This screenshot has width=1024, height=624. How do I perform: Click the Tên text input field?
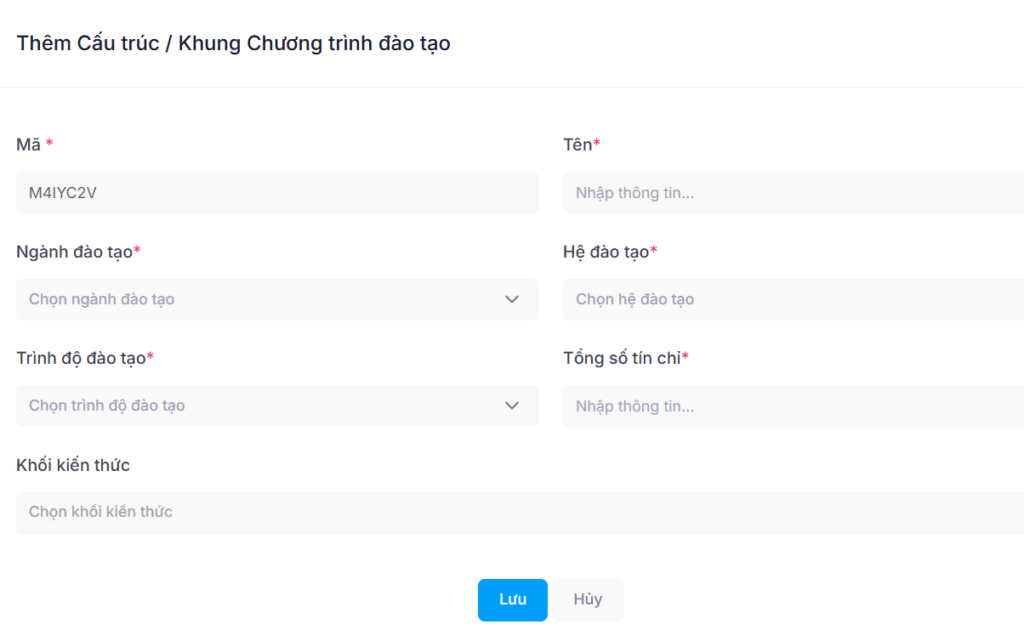pos(793,193)
